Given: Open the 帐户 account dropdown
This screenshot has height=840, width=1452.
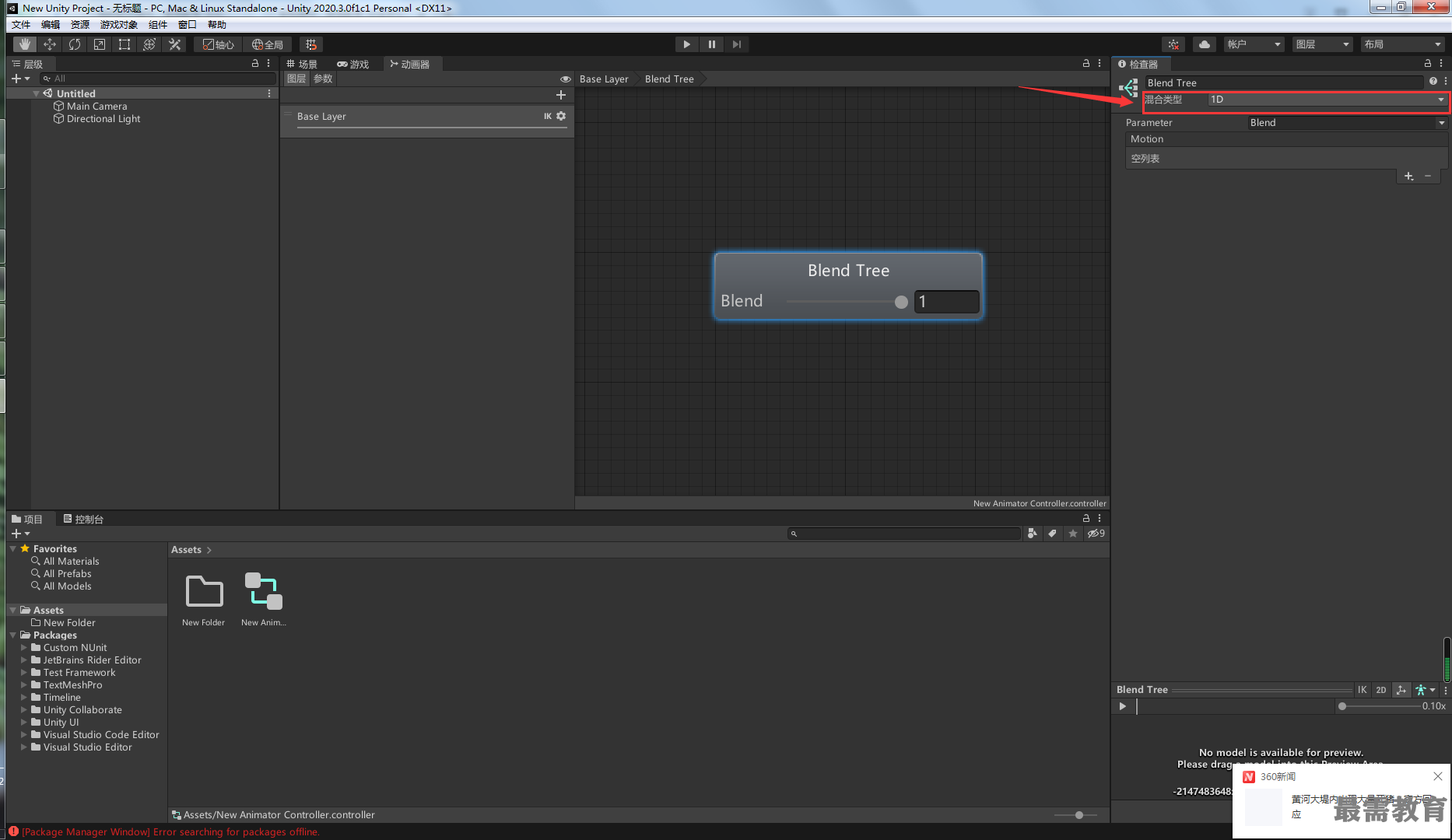Looking at the screenshot, I should click(1254, 44).
